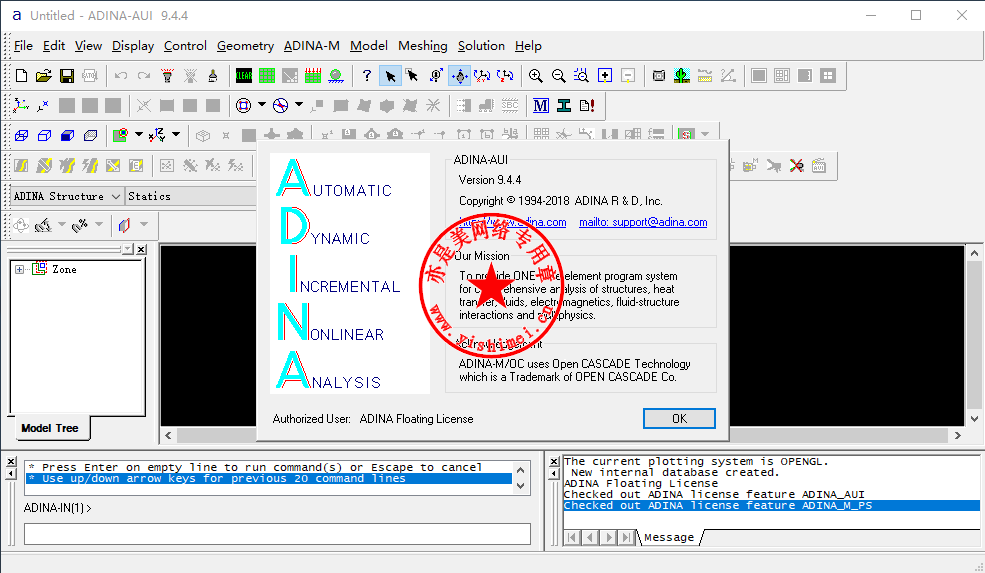Click the question mark help icon
Image resolution: width=985 pixels, height=573 pixels.
coord(367,76)
